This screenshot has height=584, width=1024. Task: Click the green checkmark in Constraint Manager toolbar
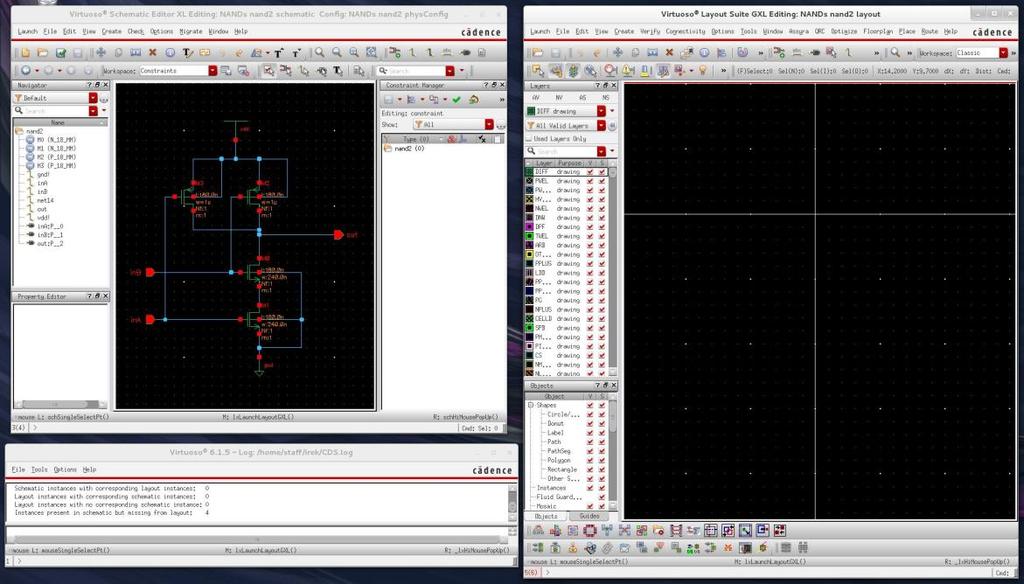point(456,99)
